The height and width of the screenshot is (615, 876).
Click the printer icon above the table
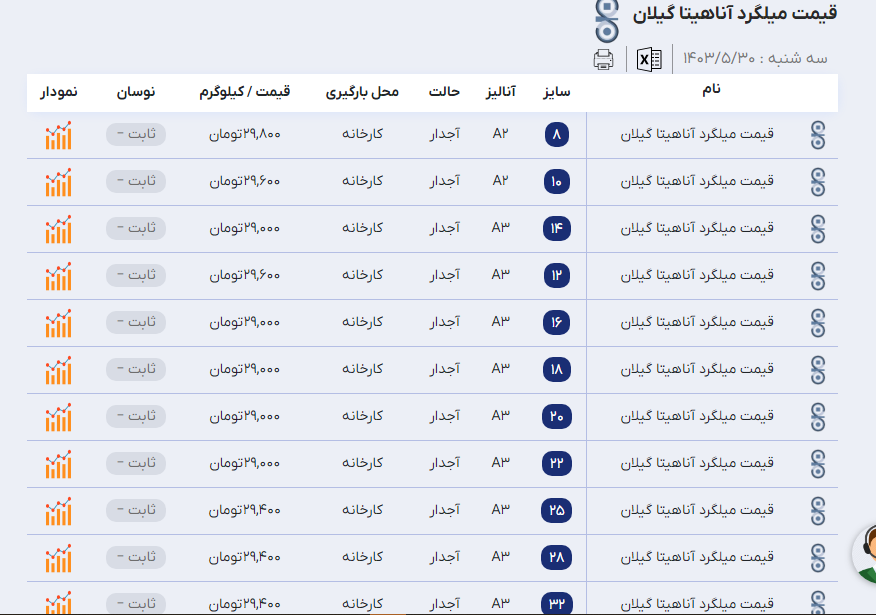[x=603, y=59]
